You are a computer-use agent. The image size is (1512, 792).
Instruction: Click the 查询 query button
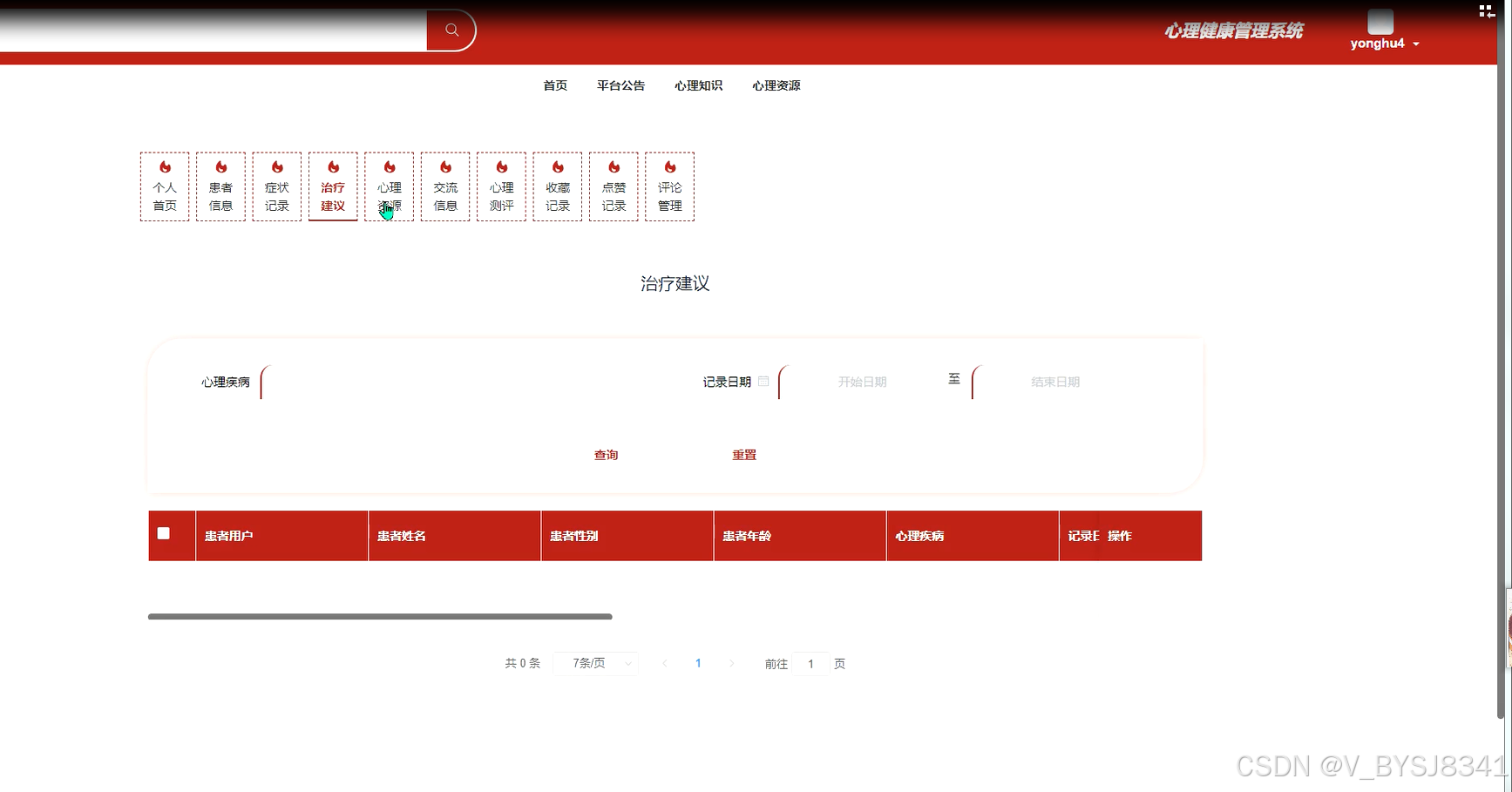tap(606, 455)
